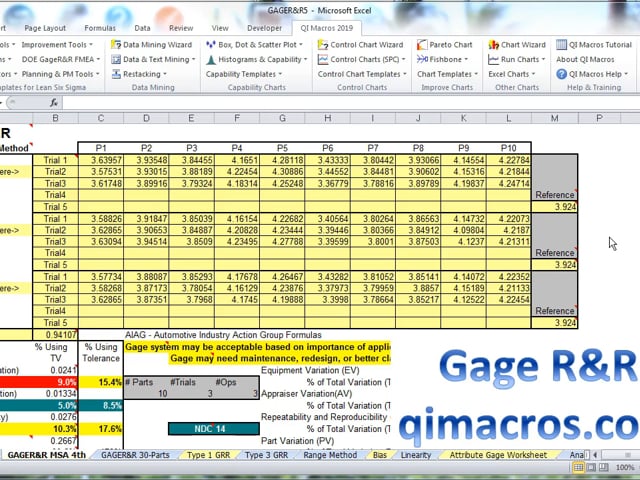Expand the Fishbone dropdown arrow
640x480 pixels.
pos(466,60)
